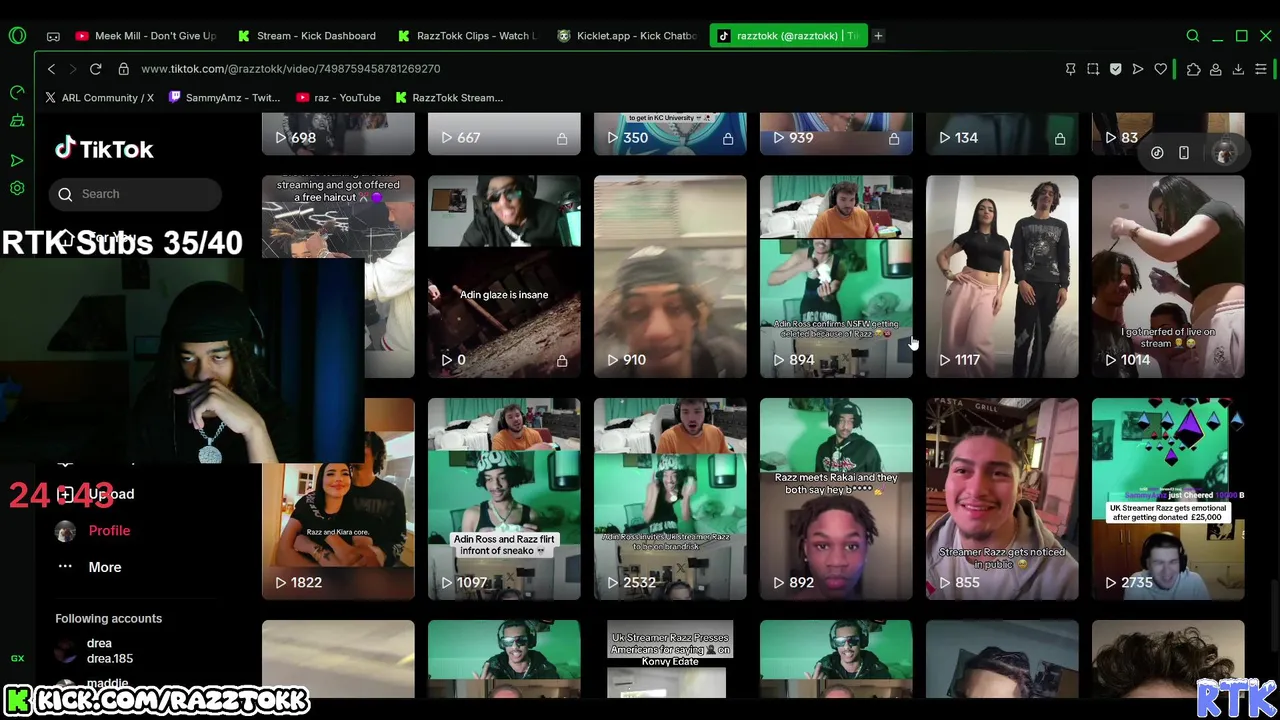Switch to Meek Mill YouTube tab
This screenshot has width=1280, height=720.
146,36
